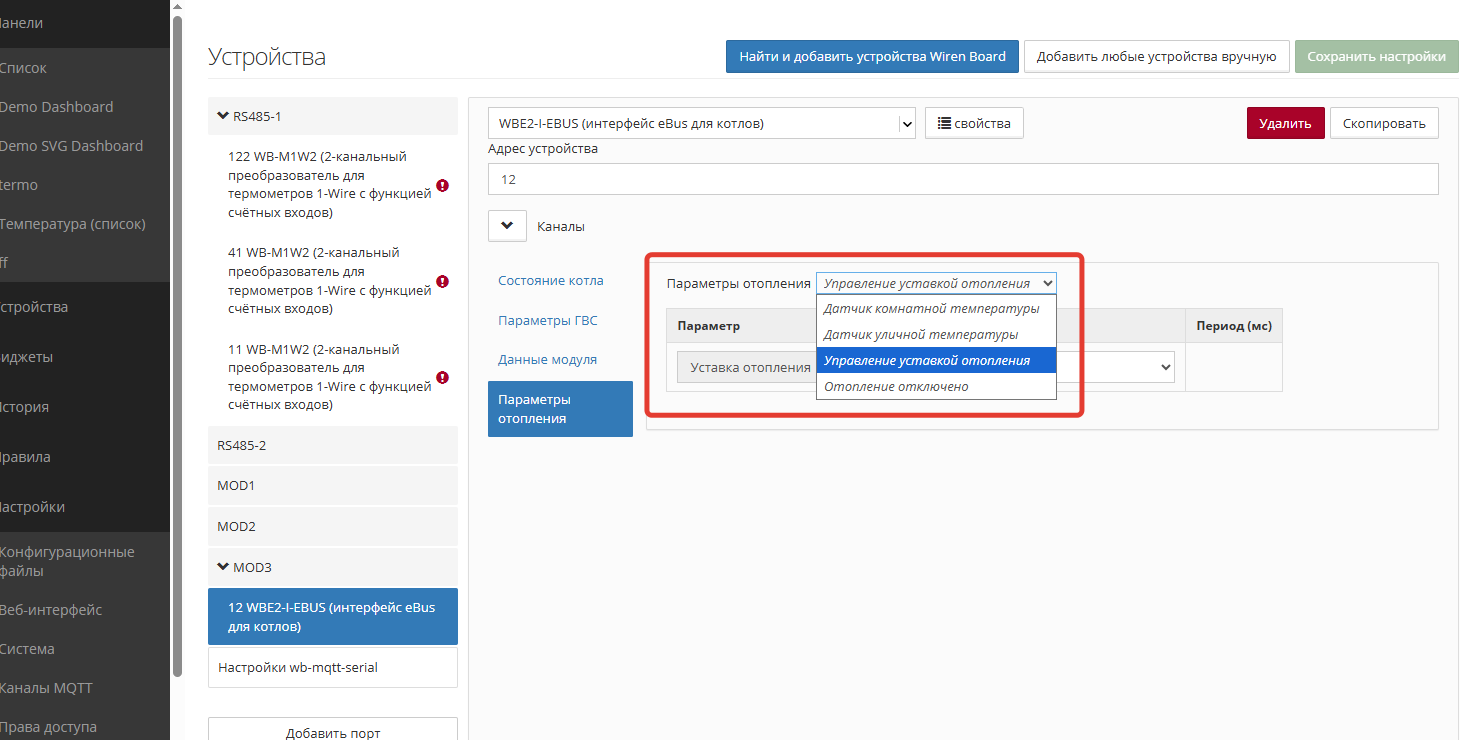Open device properties via list icon button
Image resolution: width=1473 pixels, height=740 pixels.
pos(973,124)
